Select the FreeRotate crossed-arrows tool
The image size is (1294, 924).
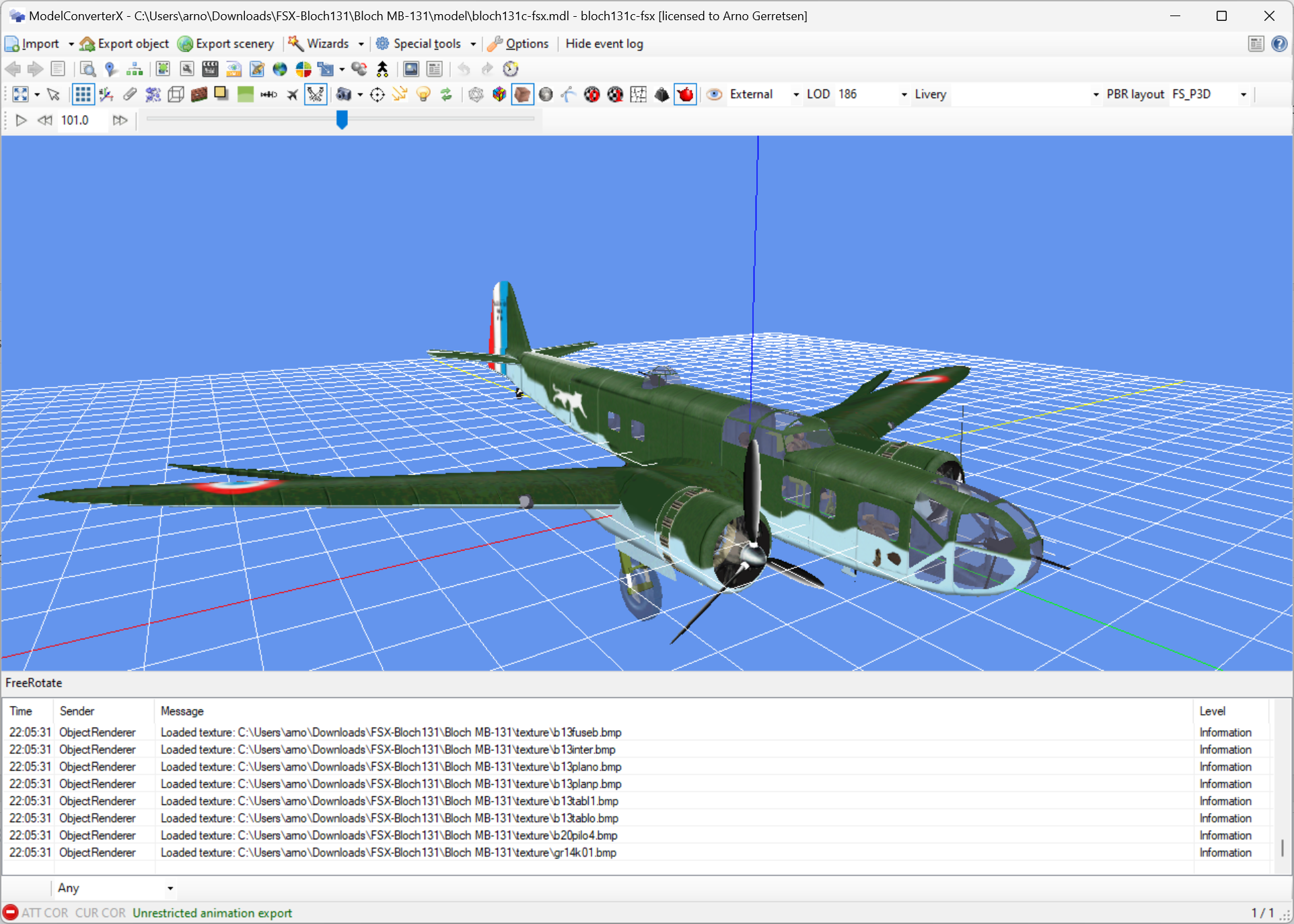316,94
